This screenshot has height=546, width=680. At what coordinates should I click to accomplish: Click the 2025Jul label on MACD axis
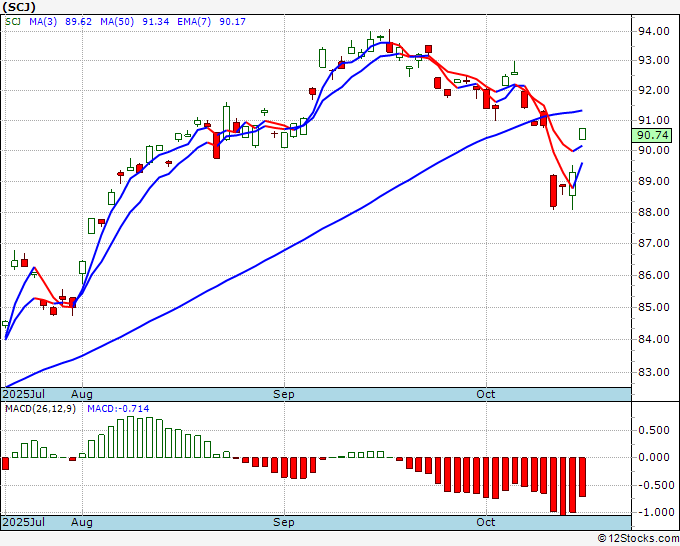23,522
